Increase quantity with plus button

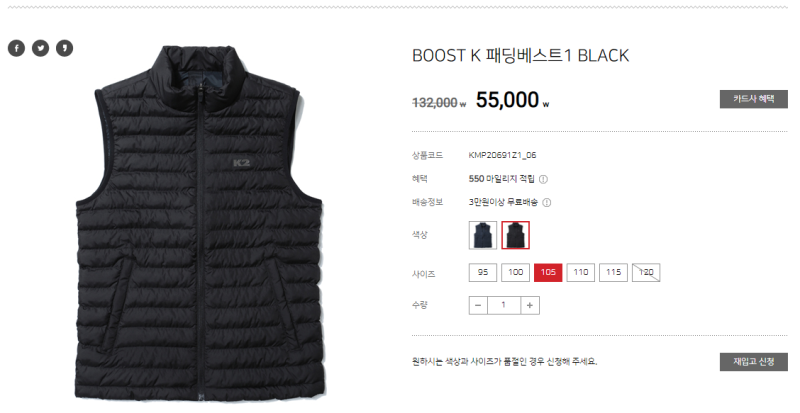530,305
